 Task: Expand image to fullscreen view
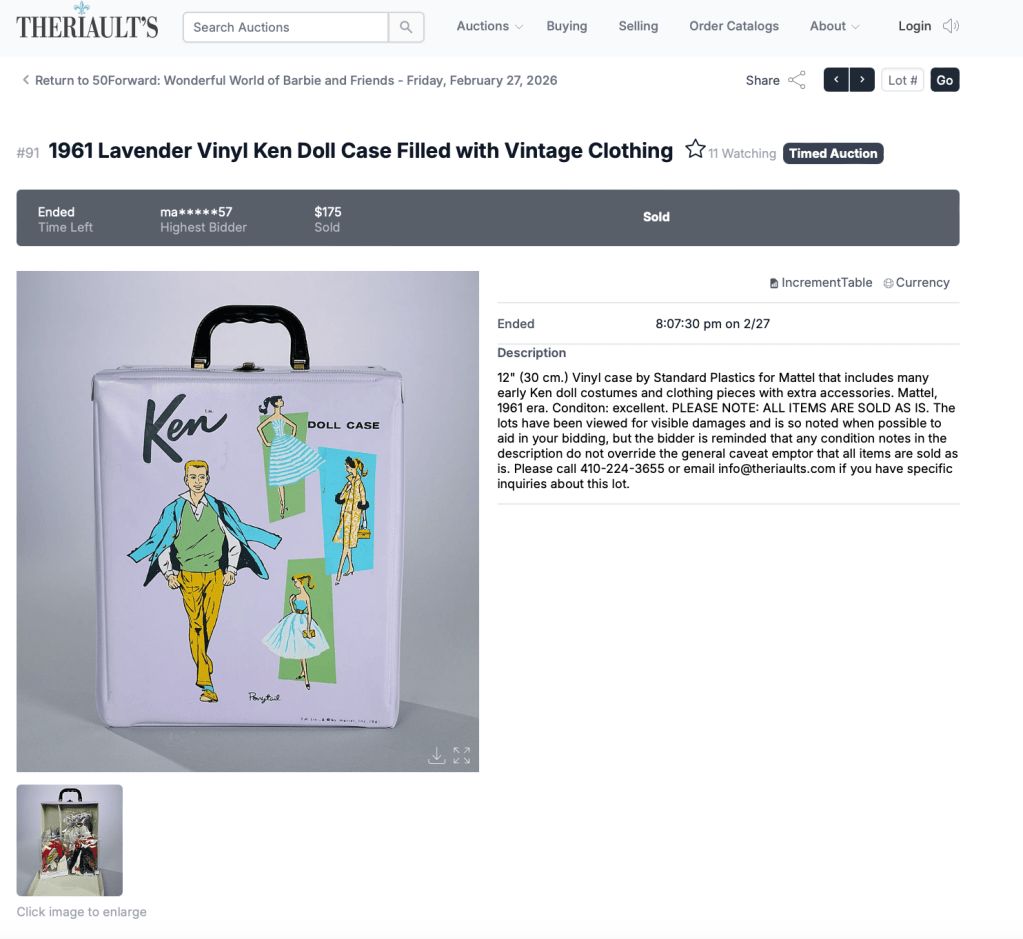[x=462, y=756]
